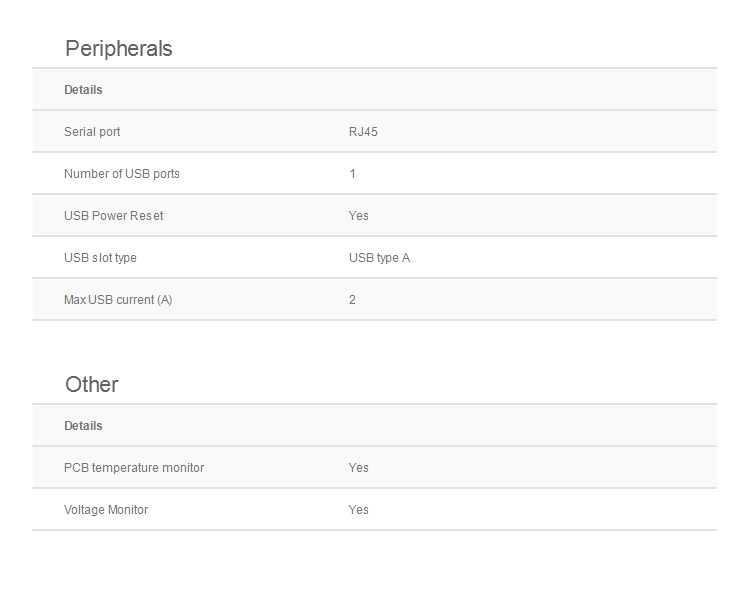Select the Number of USB ports label
Screen dimensions: 750x600
[122, 174]
